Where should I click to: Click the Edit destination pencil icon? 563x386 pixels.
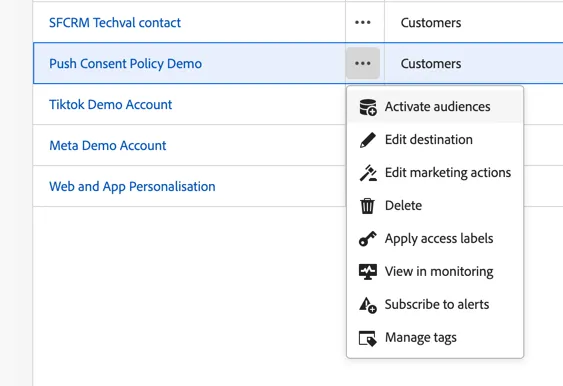click(368, 140)
